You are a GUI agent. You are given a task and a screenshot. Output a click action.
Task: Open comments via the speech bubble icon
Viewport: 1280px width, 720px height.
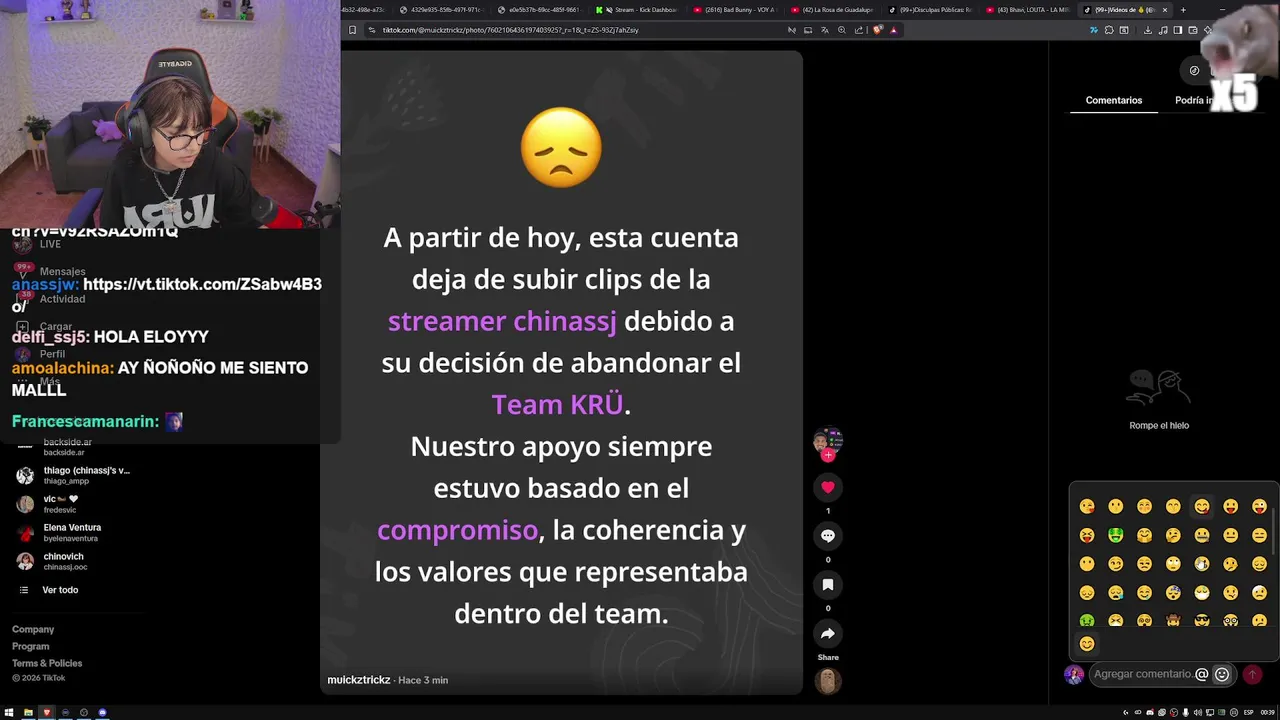[828, 536]
